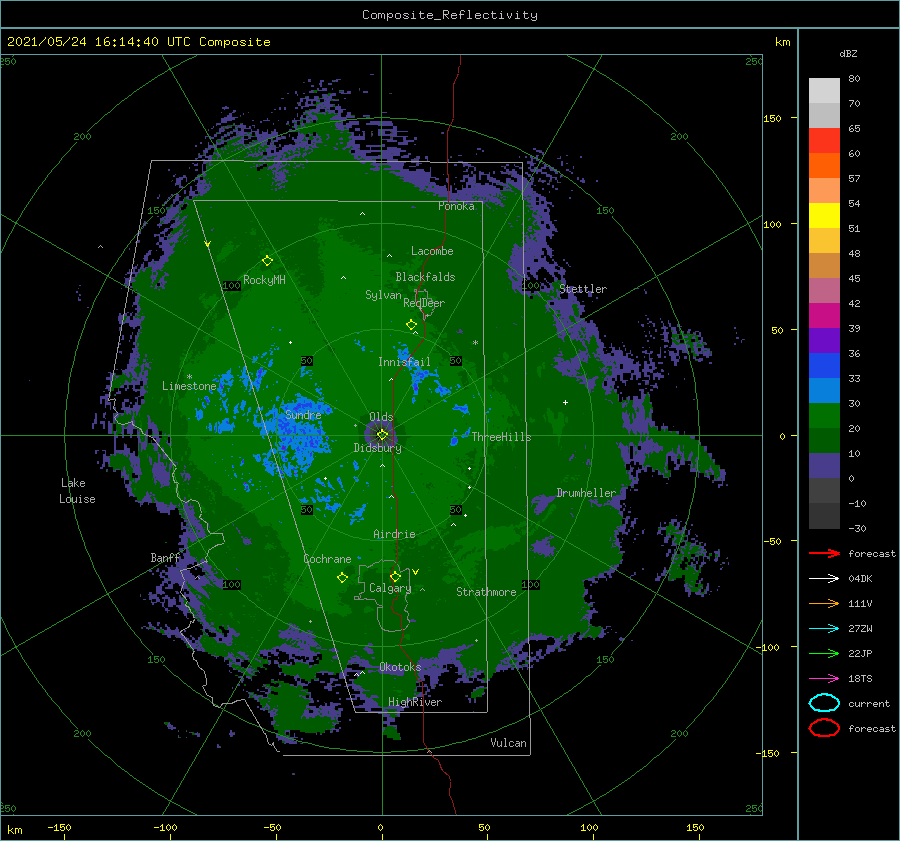Viewport: 900px width, 841px height.
Task: Click the -150 tick on bottom axis
Action: coord(59,827)
